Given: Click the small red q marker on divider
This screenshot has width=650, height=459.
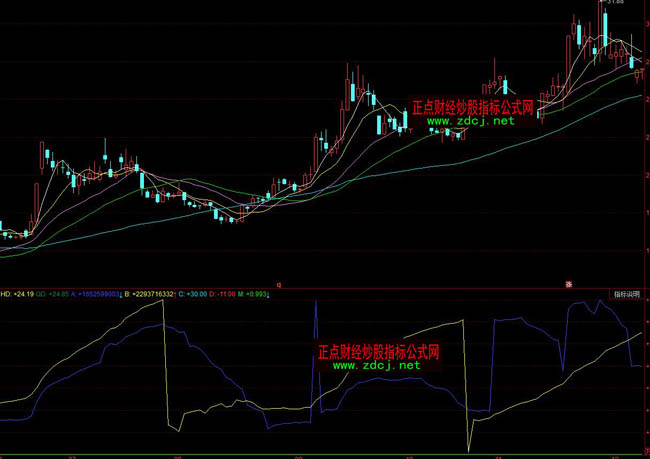Looking at the screenshot, I should (279, 285).
